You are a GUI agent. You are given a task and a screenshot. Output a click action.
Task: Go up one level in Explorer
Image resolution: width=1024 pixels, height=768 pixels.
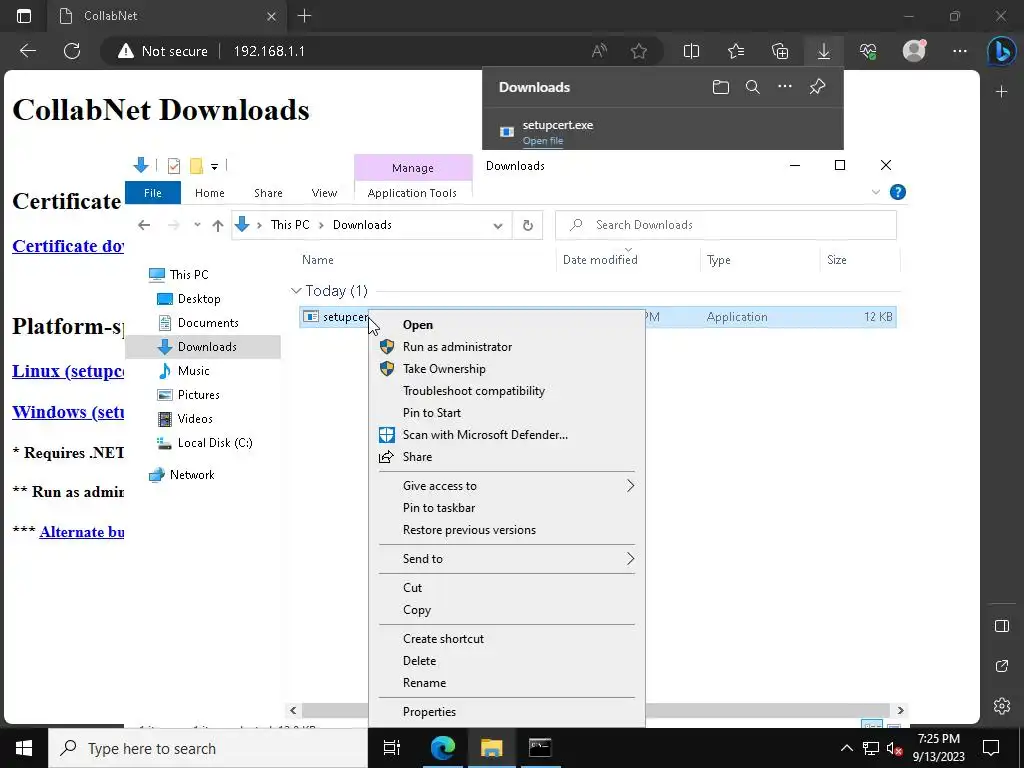click(x=217, y=225)
